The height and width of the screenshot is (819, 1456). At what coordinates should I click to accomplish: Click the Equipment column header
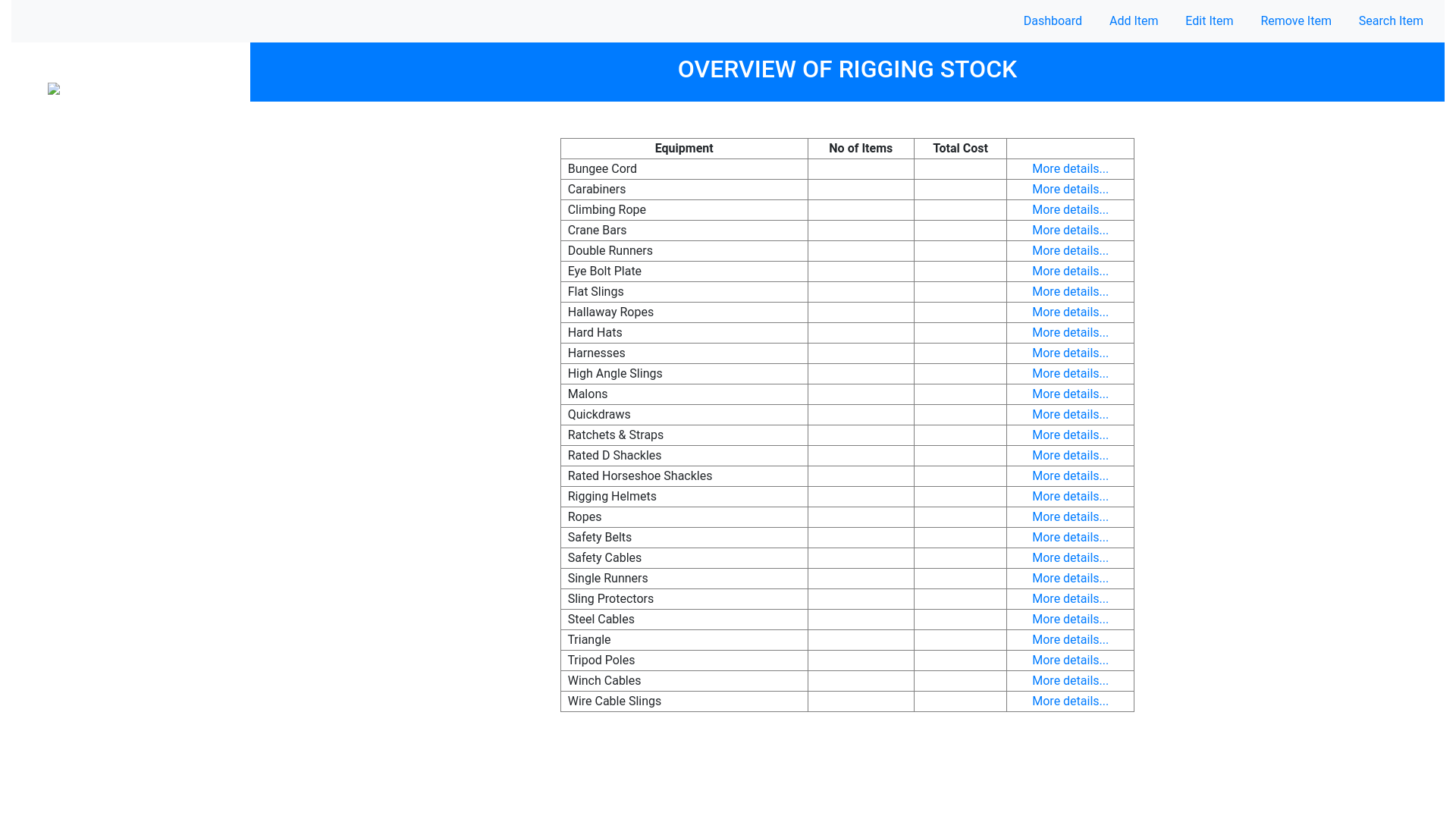point(684,149)
